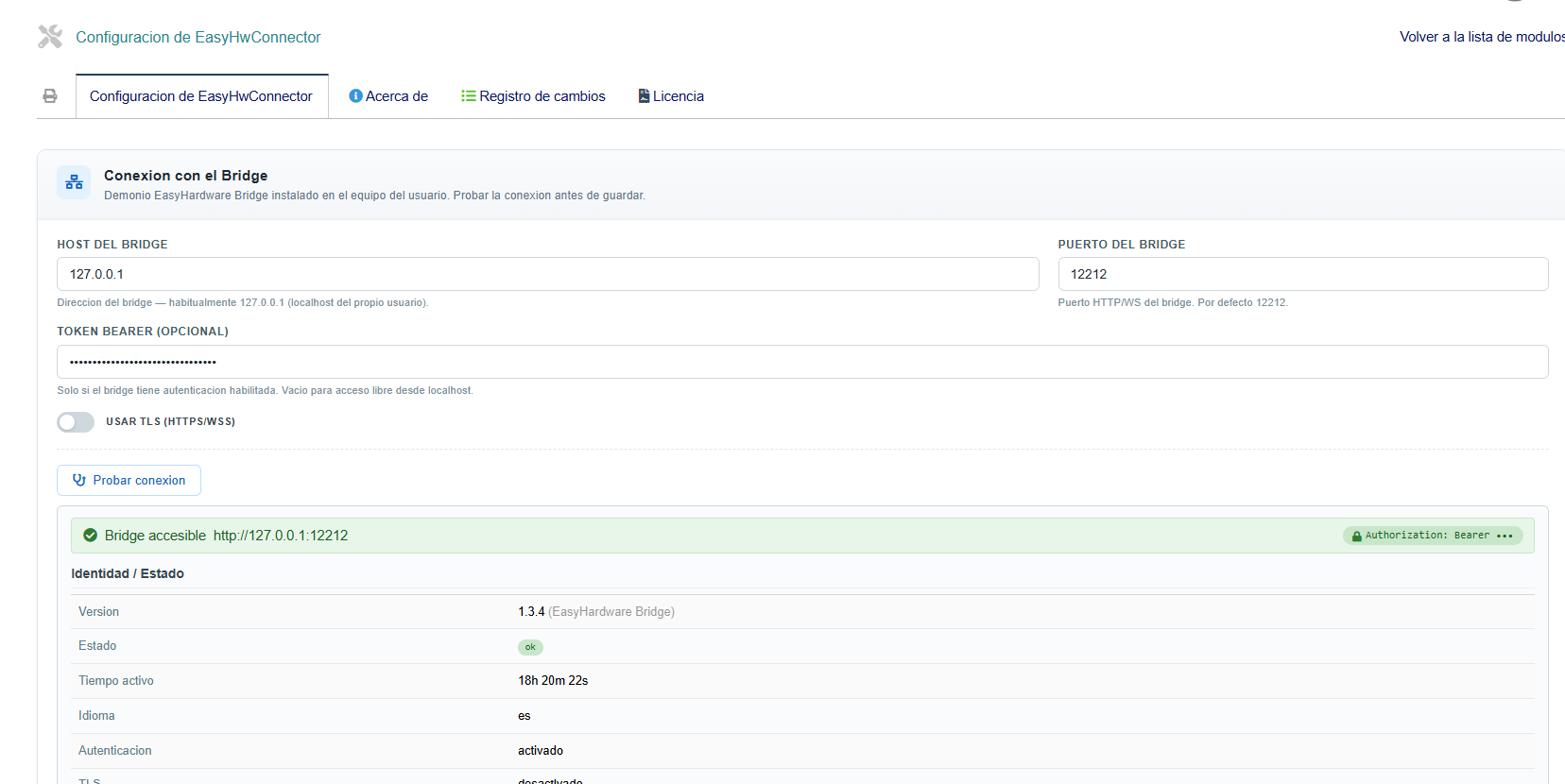Image resolution: width=1565 pixels, height=784 pixels.
Task: Click the Direccion del bridge help text
Action: tap(243, 303)
